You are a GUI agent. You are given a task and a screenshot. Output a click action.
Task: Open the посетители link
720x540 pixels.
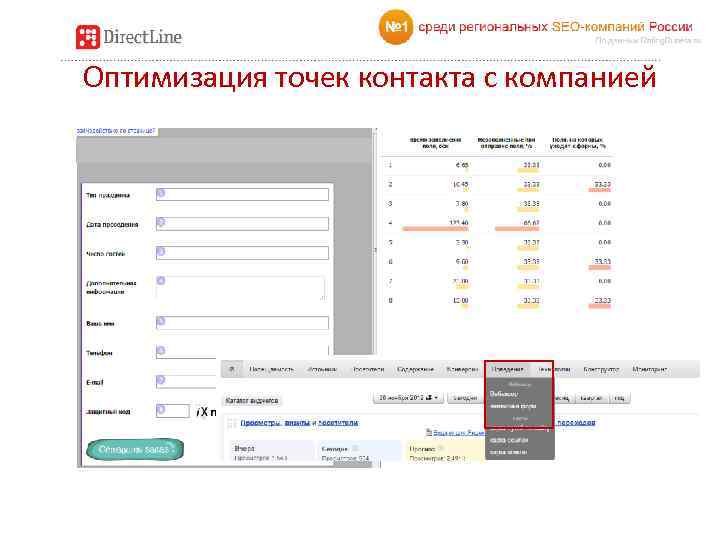(338, 423)
